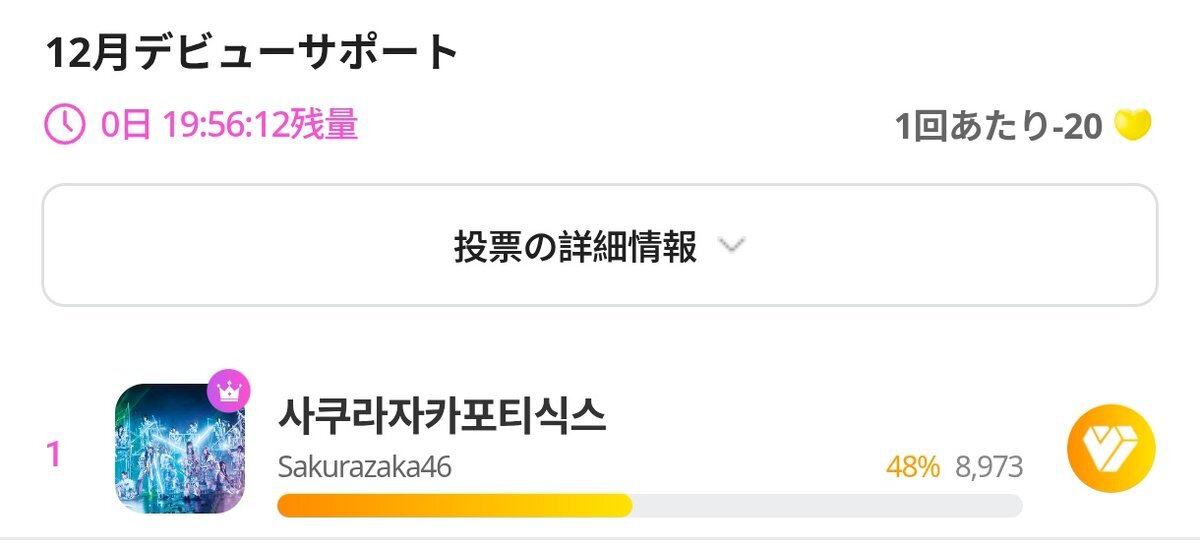
Task: Click the gray unfilled part of progress bar
Action: pos(827,505)
